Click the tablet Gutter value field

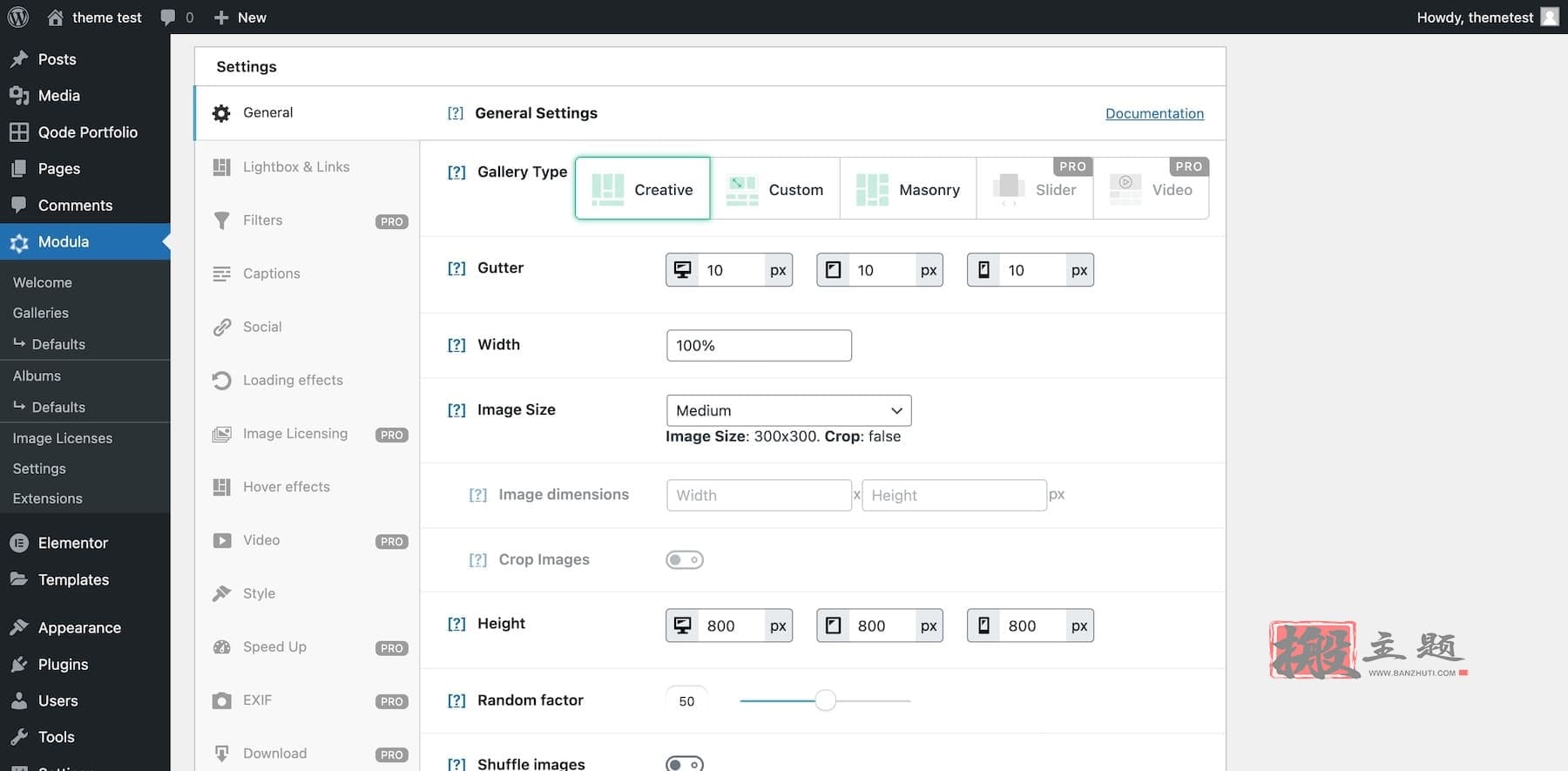(x=882, y=270)
